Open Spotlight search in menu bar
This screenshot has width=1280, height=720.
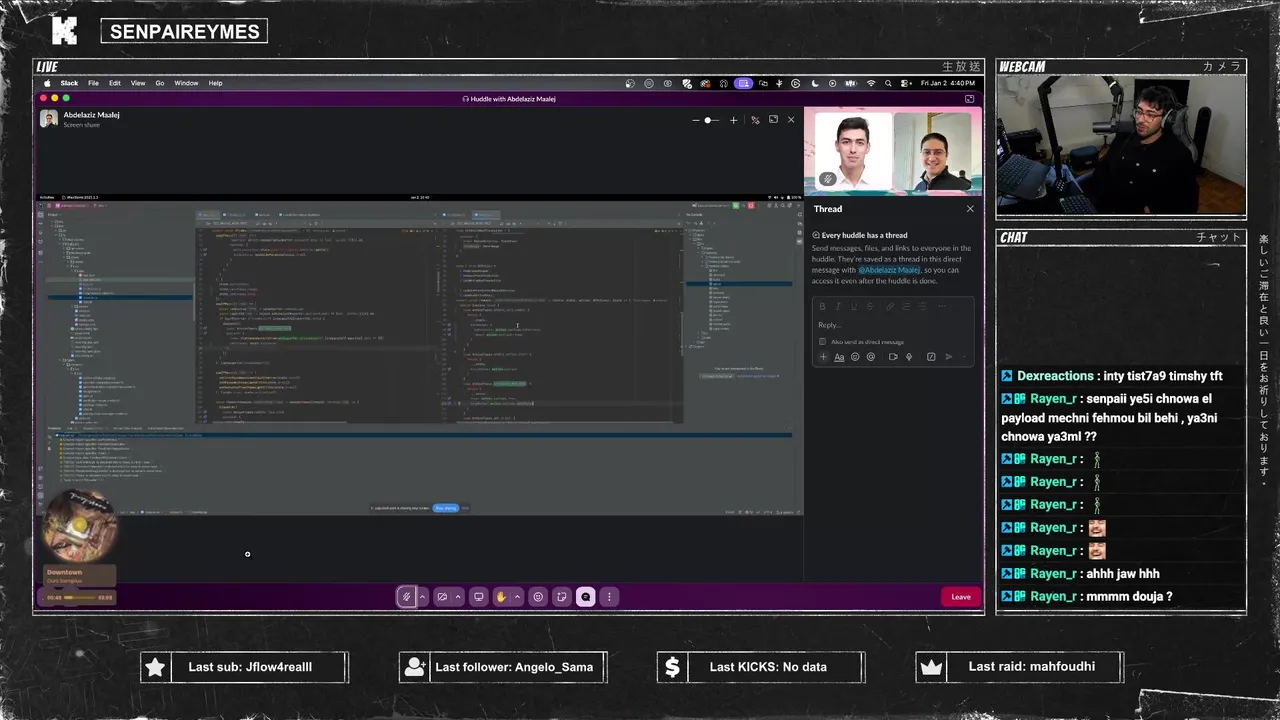point(889,83)
